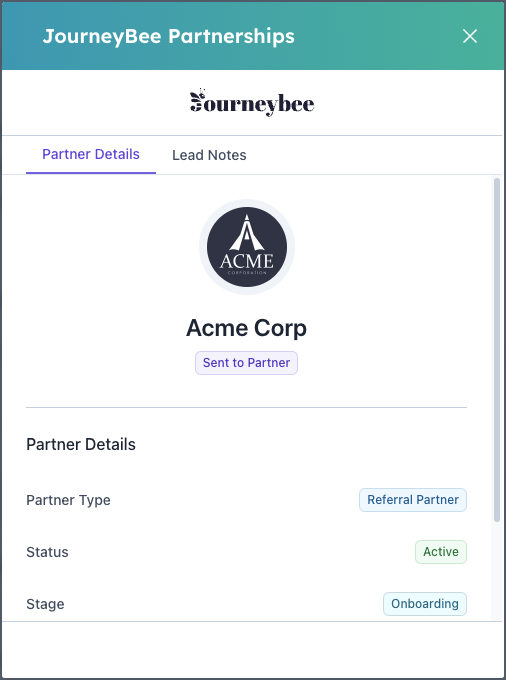This screenshot has height=680, width=506.
Task: Click the bee icon in the Journeybee wordmark
Action: tap(197, 100)
